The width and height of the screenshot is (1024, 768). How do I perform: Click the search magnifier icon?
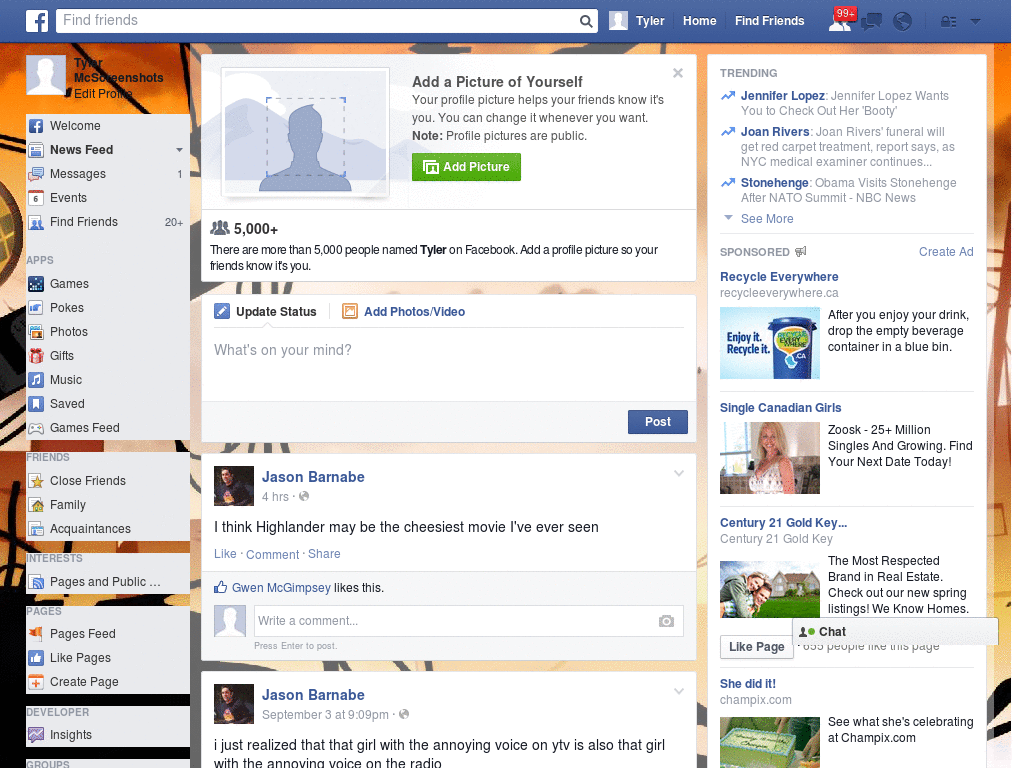click(x=586, y=21)
